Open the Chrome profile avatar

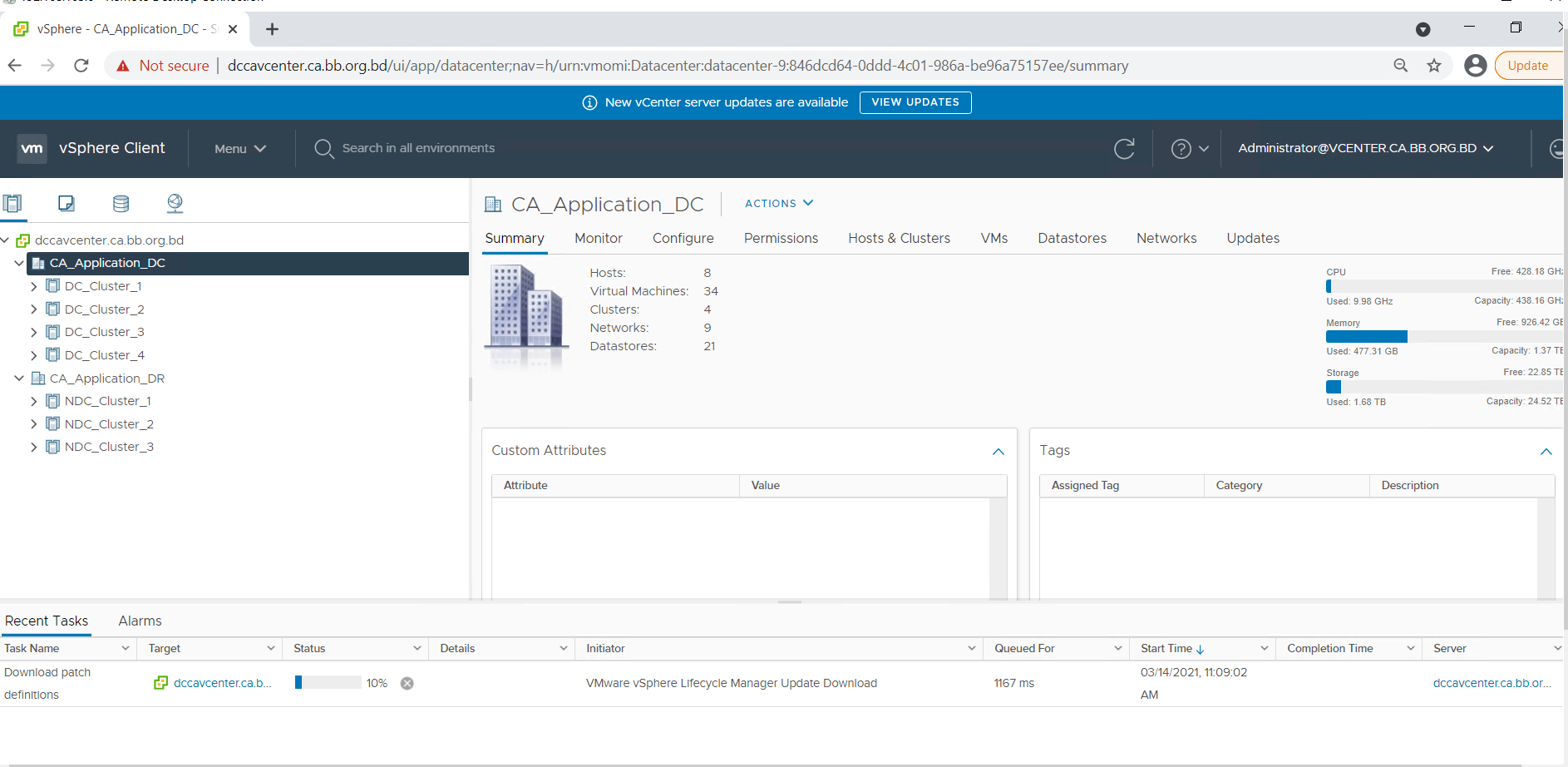click(x=1476, y=66)
